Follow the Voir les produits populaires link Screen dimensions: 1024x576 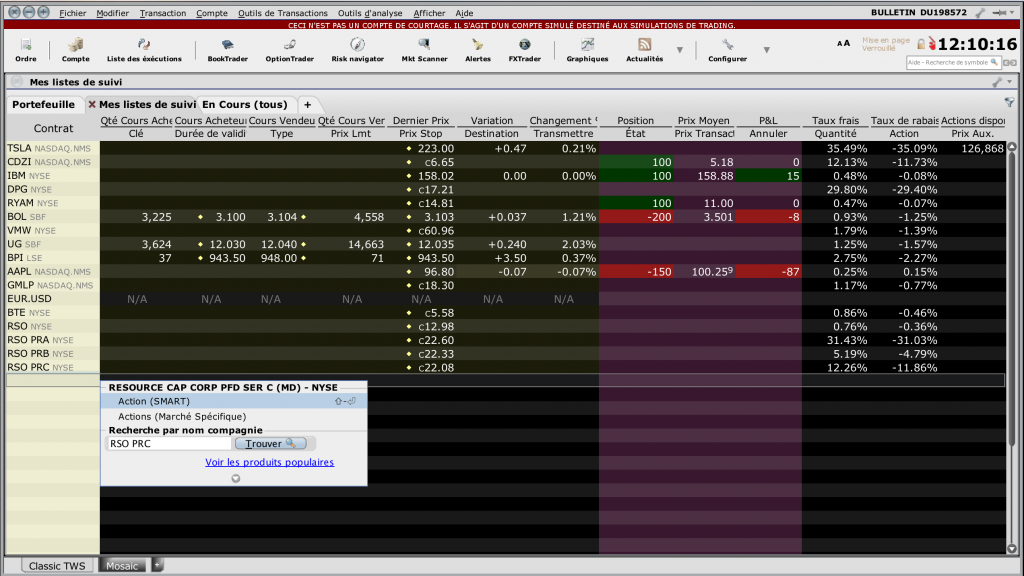coord(269,462)
